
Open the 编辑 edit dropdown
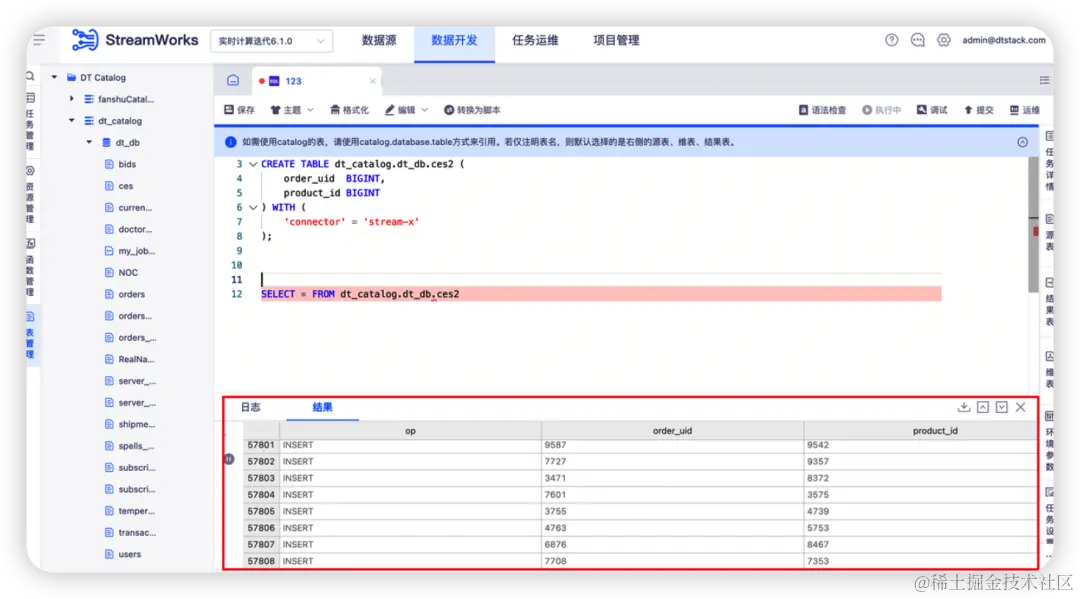tap(406, 109)
